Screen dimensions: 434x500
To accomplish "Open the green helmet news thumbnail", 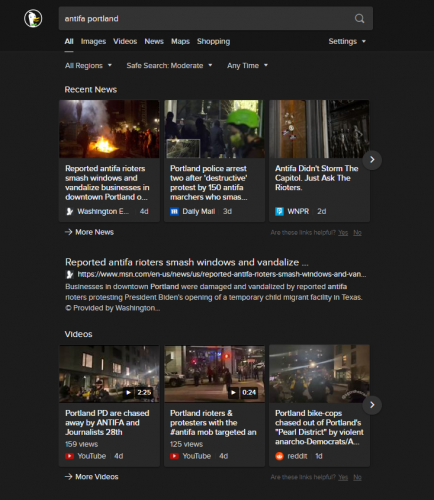I will [214, 129].
